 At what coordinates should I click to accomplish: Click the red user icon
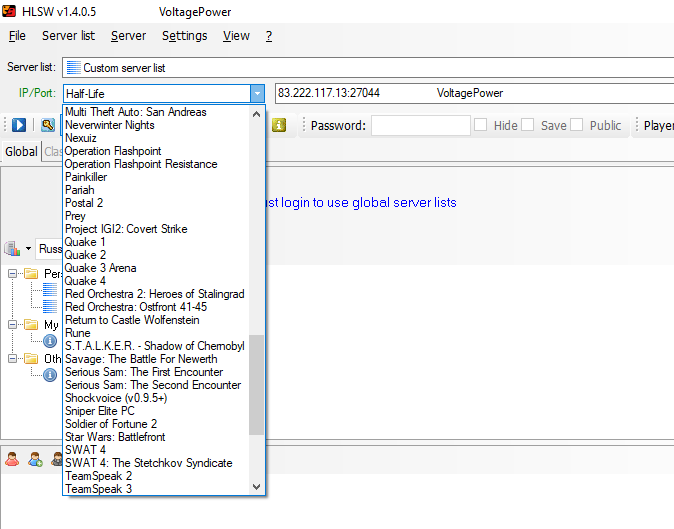pyautogui.click(x=12, y=459)
